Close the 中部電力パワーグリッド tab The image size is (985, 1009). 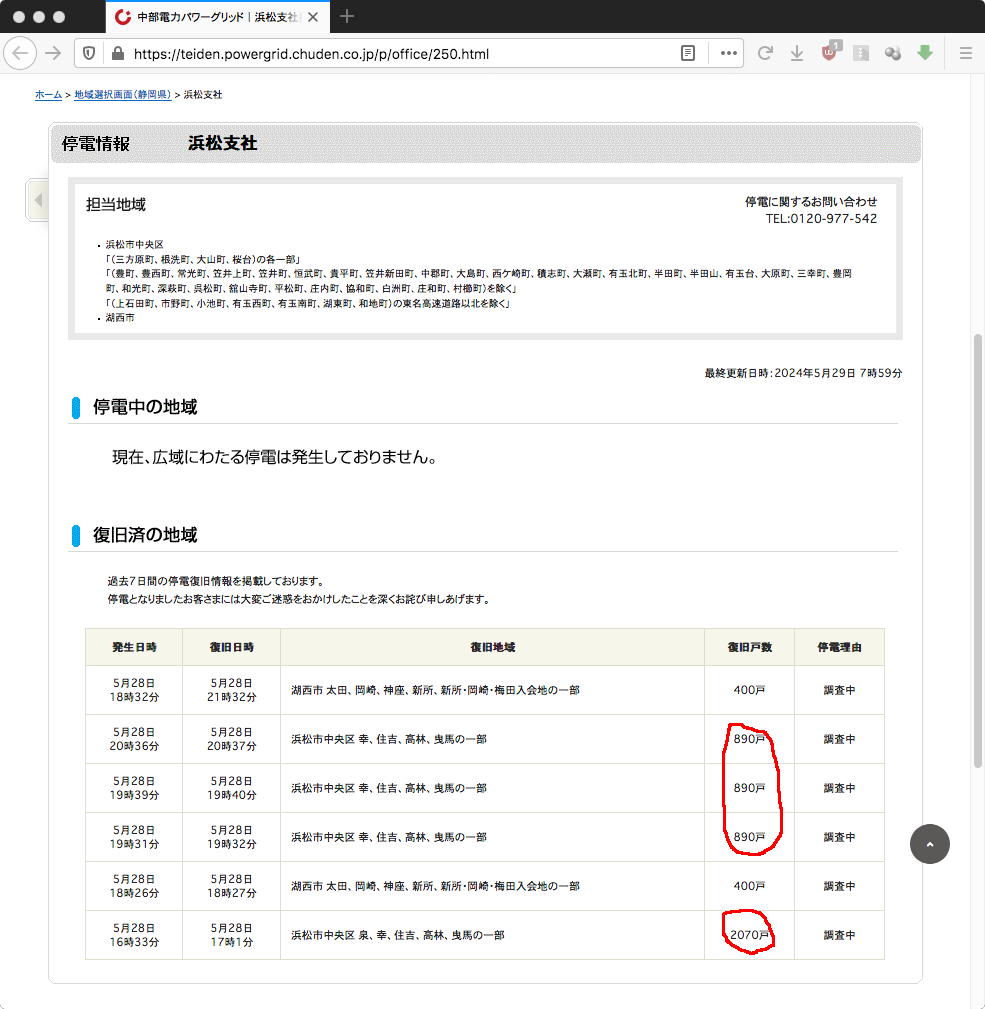point(313,17)
